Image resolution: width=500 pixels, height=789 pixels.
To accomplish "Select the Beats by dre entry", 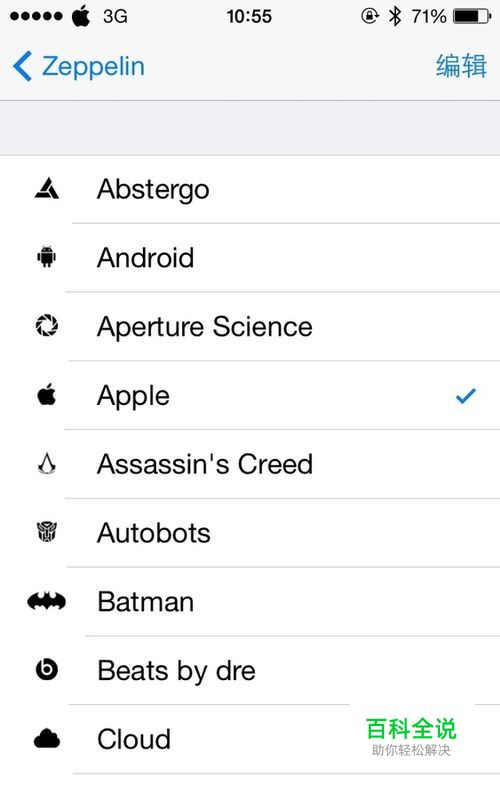I will [250, 670].
